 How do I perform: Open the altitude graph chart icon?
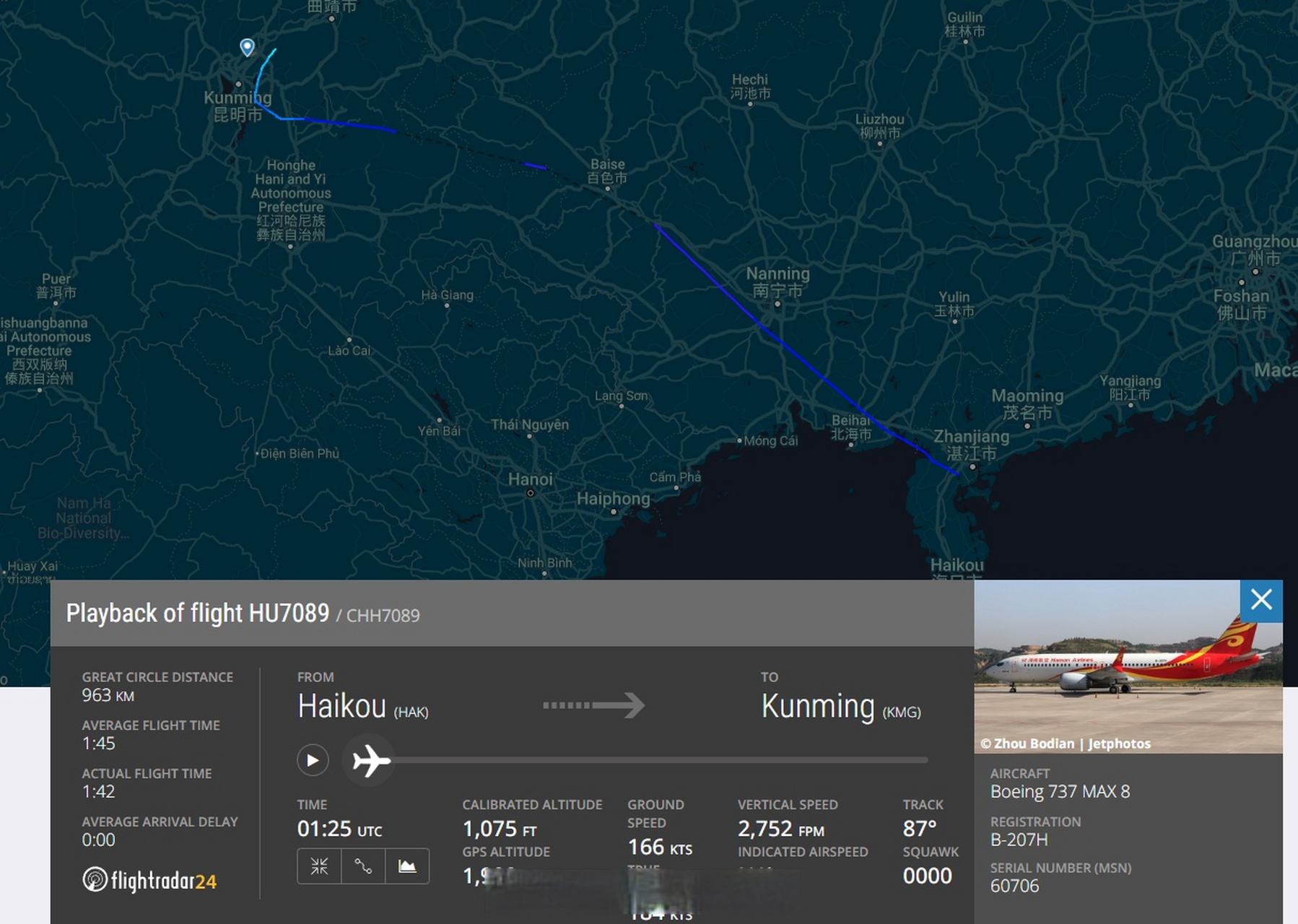(x=407, y=866)
